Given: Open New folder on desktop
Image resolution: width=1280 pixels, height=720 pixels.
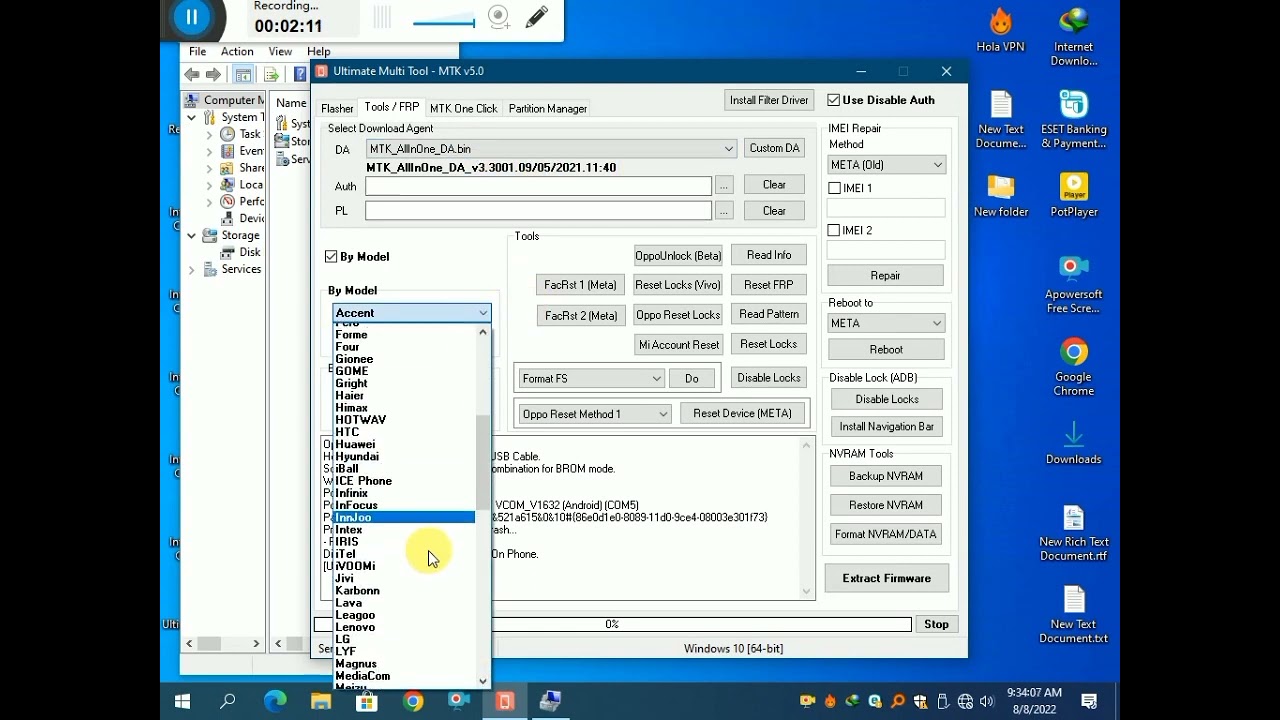Looking at the screenshot, I should 1000,195.
